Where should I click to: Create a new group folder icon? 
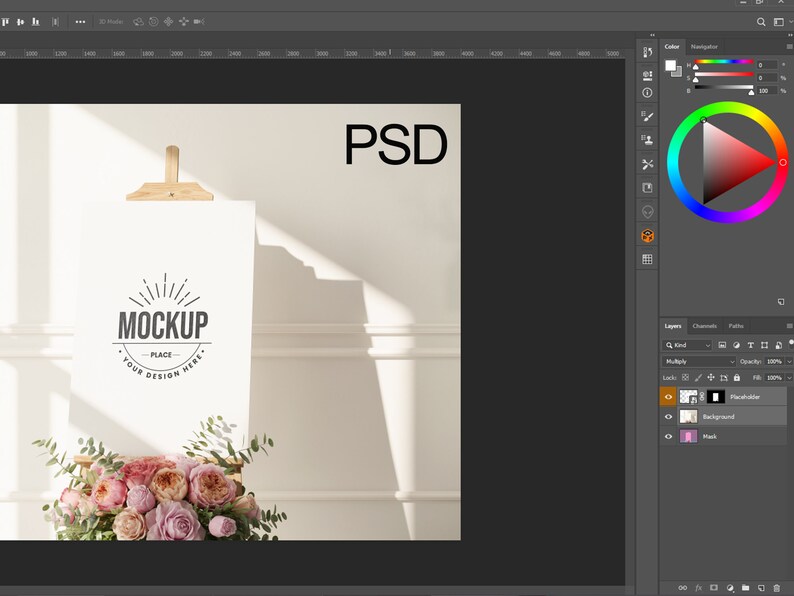coord(745,588)
